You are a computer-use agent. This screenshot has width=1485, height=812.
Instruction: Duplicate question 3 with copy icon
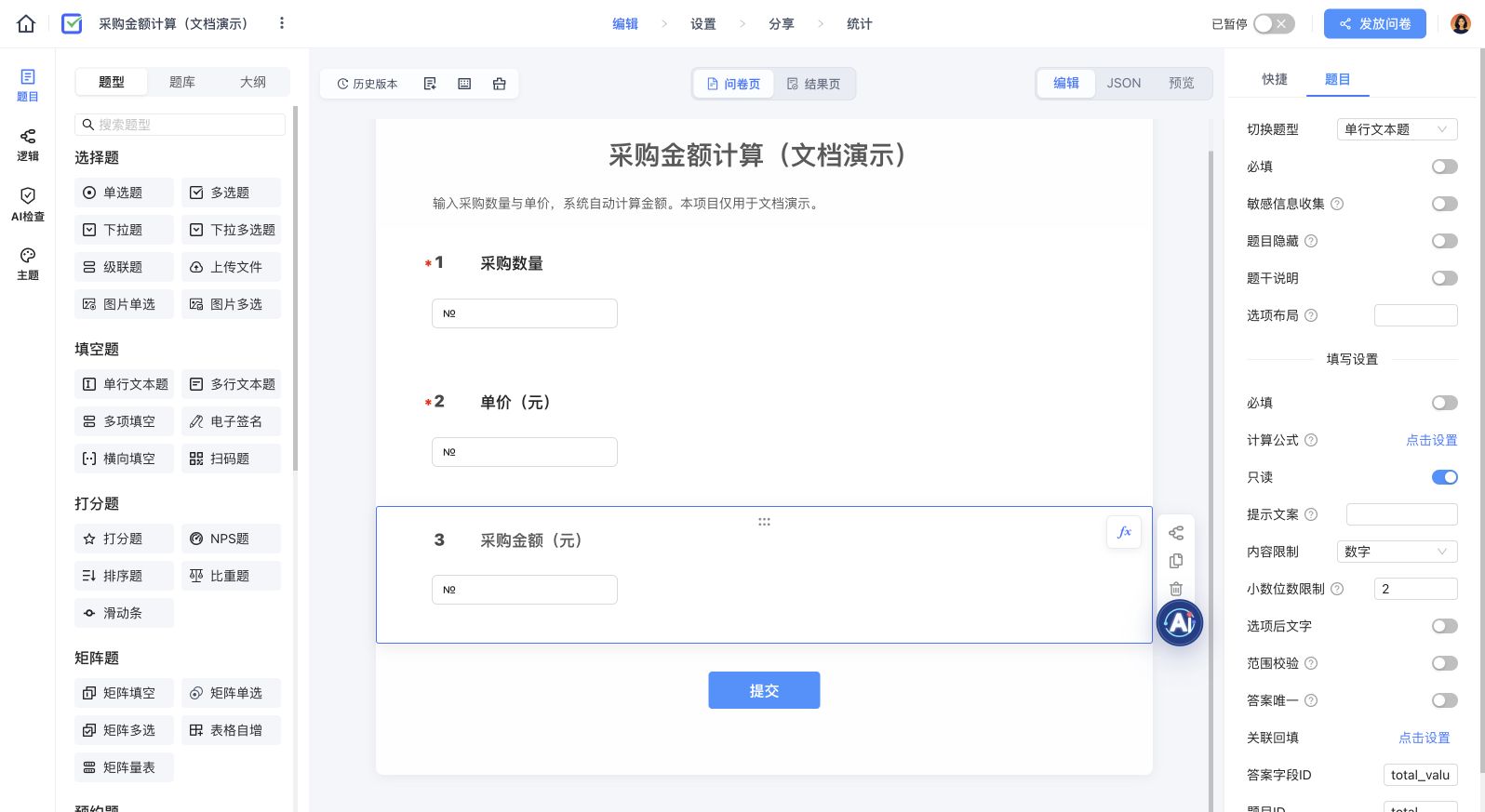coord(1176,561)
